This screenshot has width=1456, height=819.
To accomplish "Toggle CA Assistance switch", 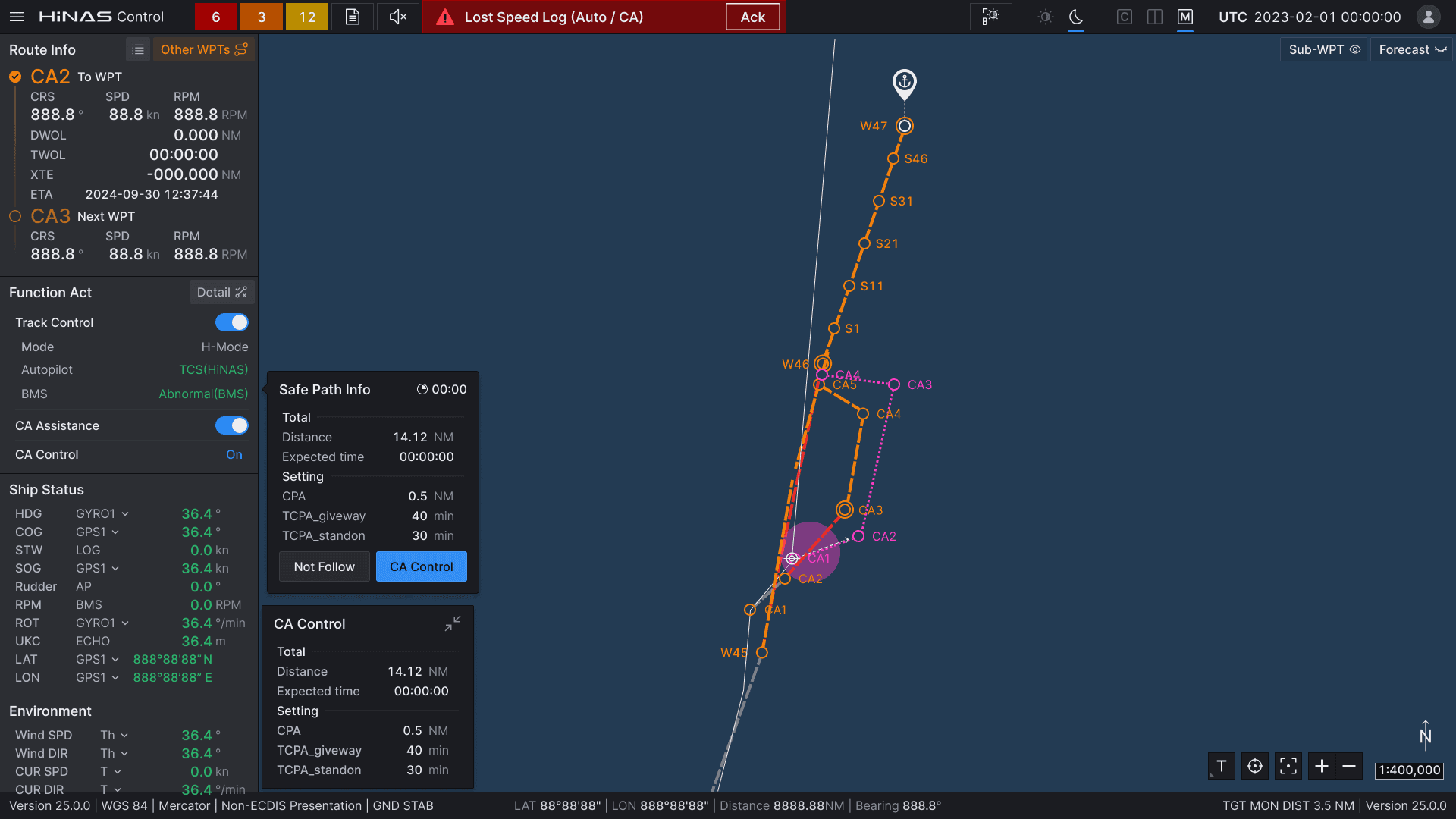I will (x=231, y=425).
